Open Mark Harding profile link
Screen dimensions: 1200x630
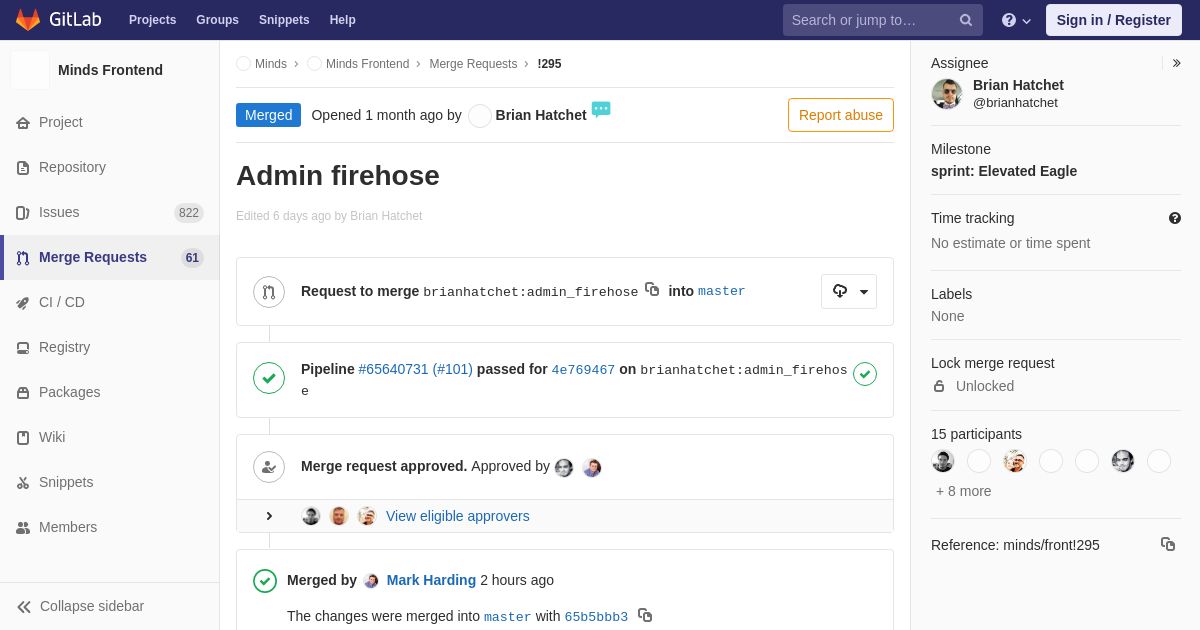click(431, 580)
